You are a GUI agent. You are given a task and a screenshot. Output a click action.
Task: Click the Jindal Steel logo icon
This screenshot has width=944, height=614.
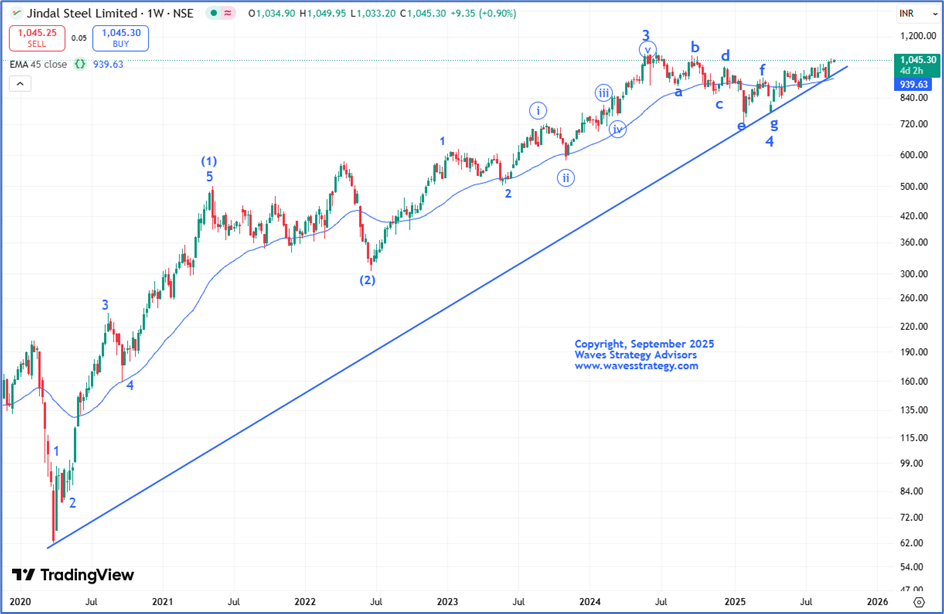17,13
